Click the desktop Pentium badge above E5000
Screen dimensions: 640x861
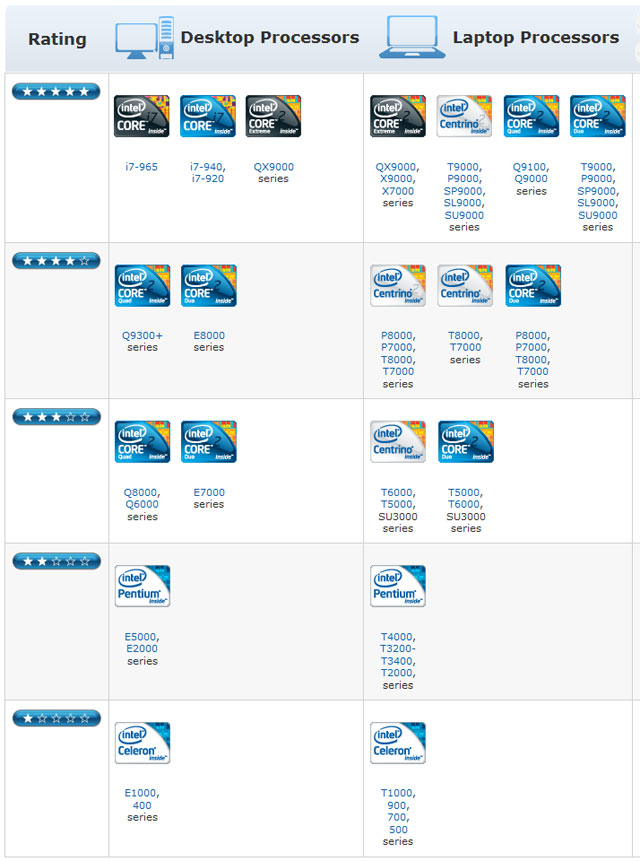(x=142, y=586)
